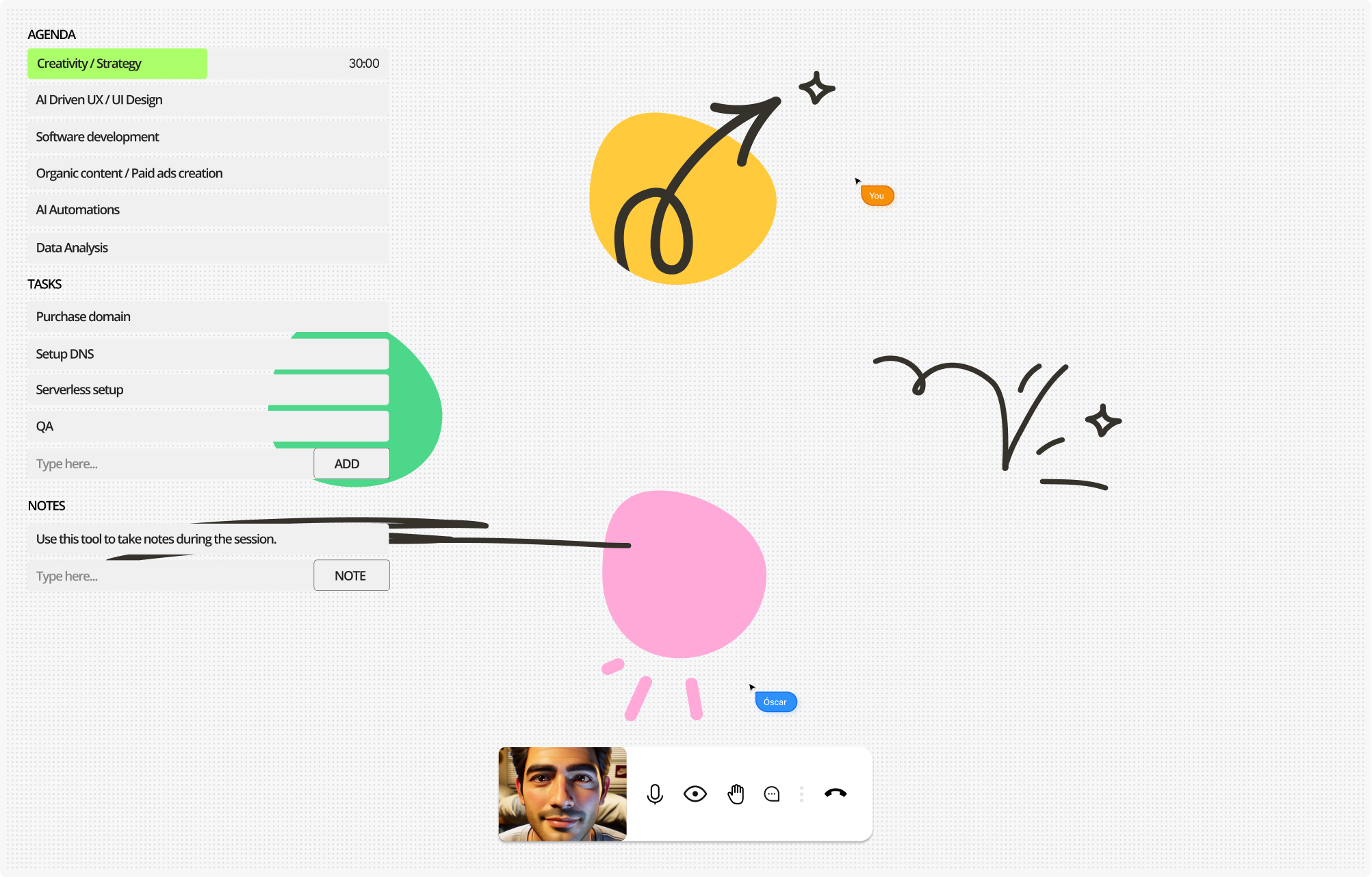Raise hand using hand icon
1372x877 pixels.
pos(736,793)
